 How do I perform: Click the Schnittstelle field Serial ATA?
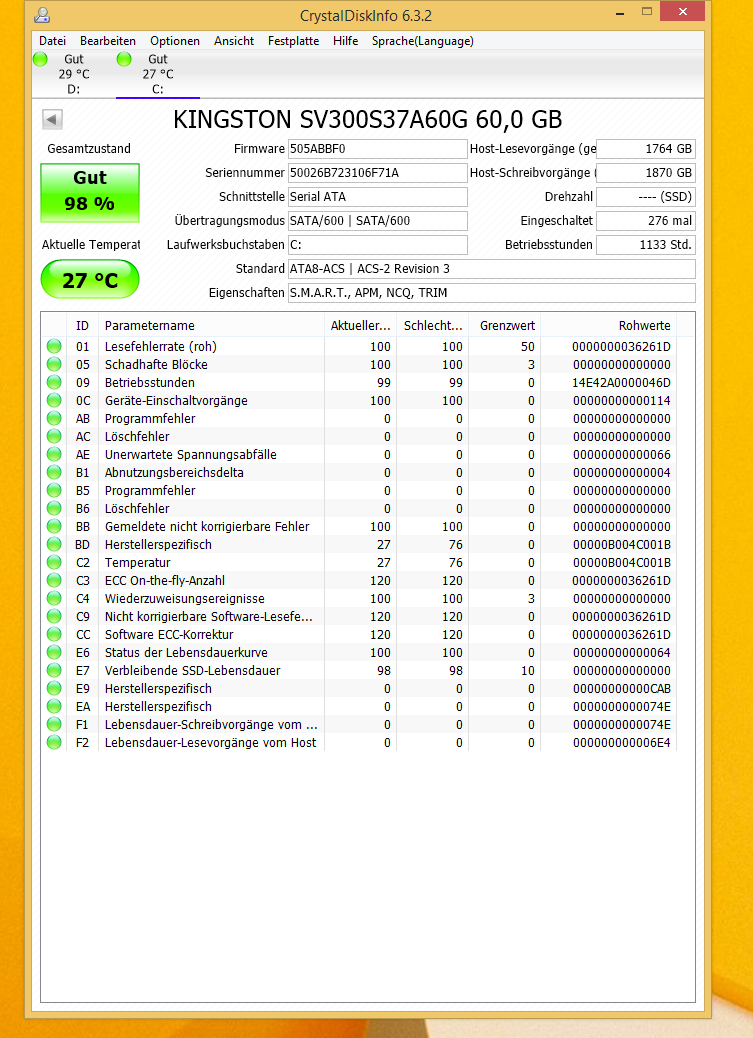click(377, 197)
